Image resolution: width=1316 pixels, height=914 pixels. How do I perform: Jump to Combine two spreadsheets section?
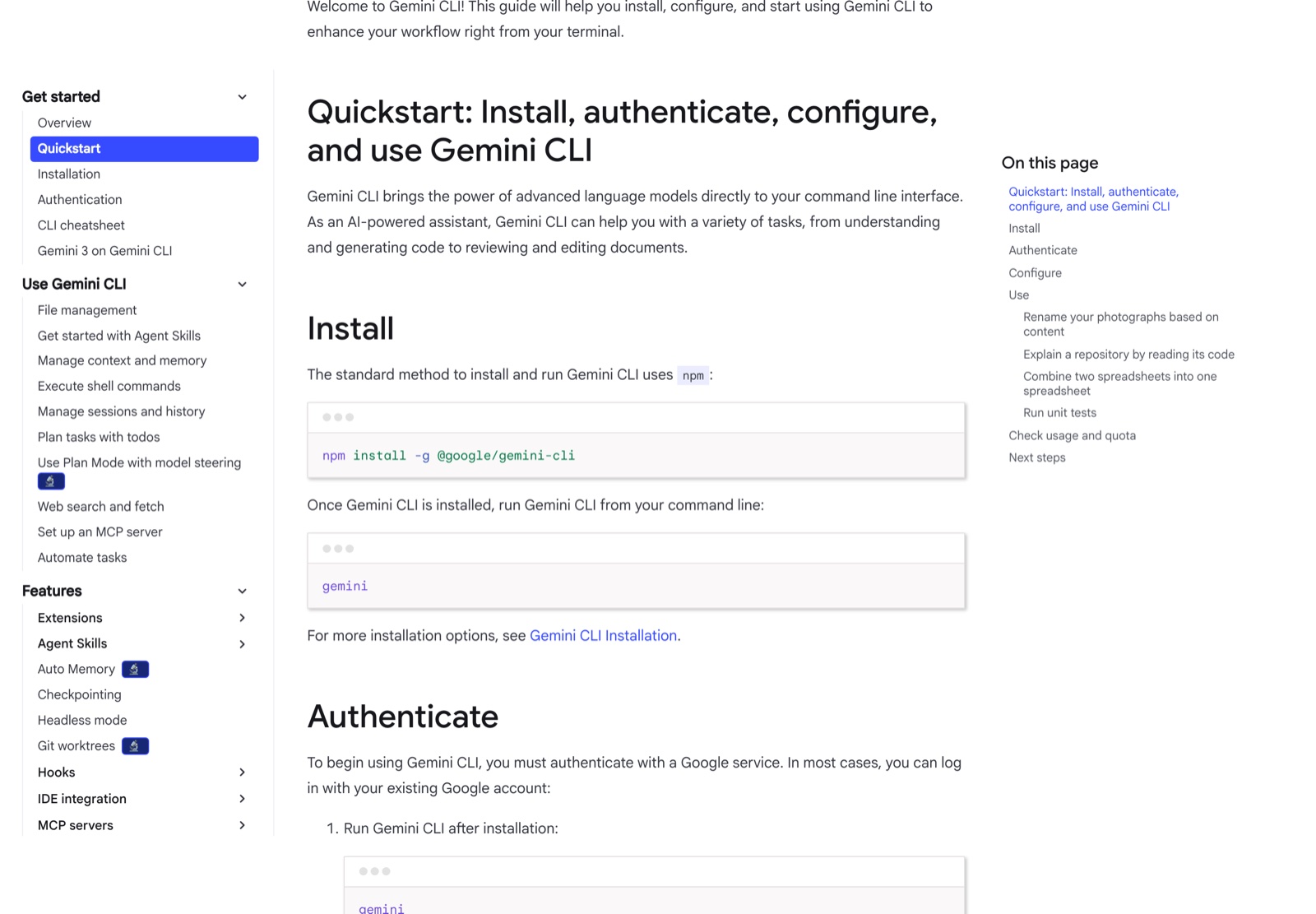[1119, 383]
